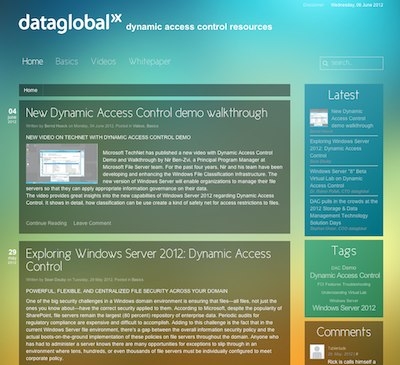This screenshot has width=400, height=365.
Task: Open the article title Exploring Windows Server 2012
Action: pos(148,260)
